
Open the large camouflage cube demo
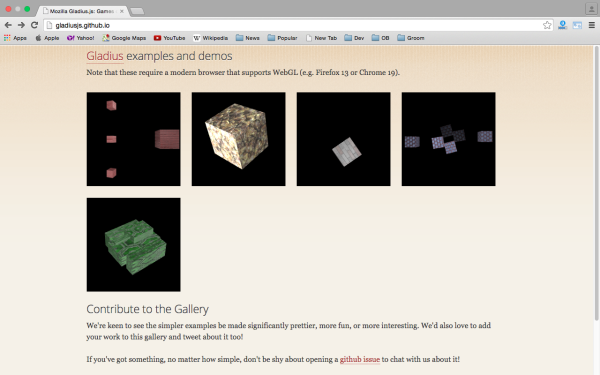pos(238,139)
